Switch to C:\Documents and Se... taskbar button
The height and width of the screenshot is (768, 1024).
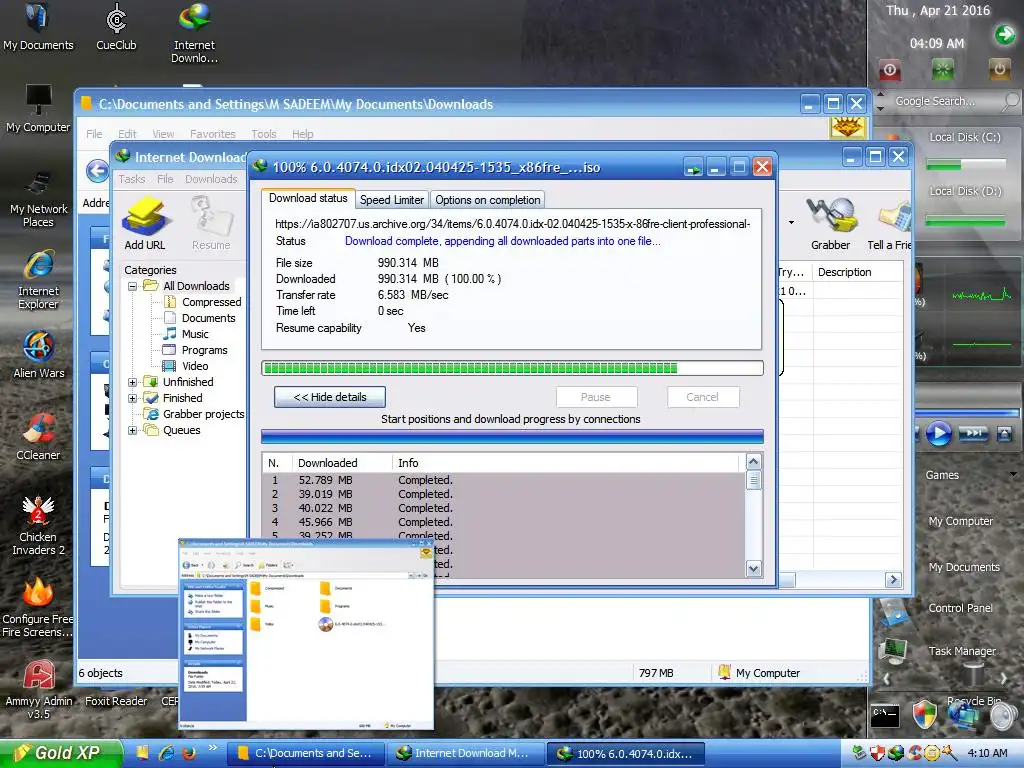pyautogui.click(x=306, y=753)
